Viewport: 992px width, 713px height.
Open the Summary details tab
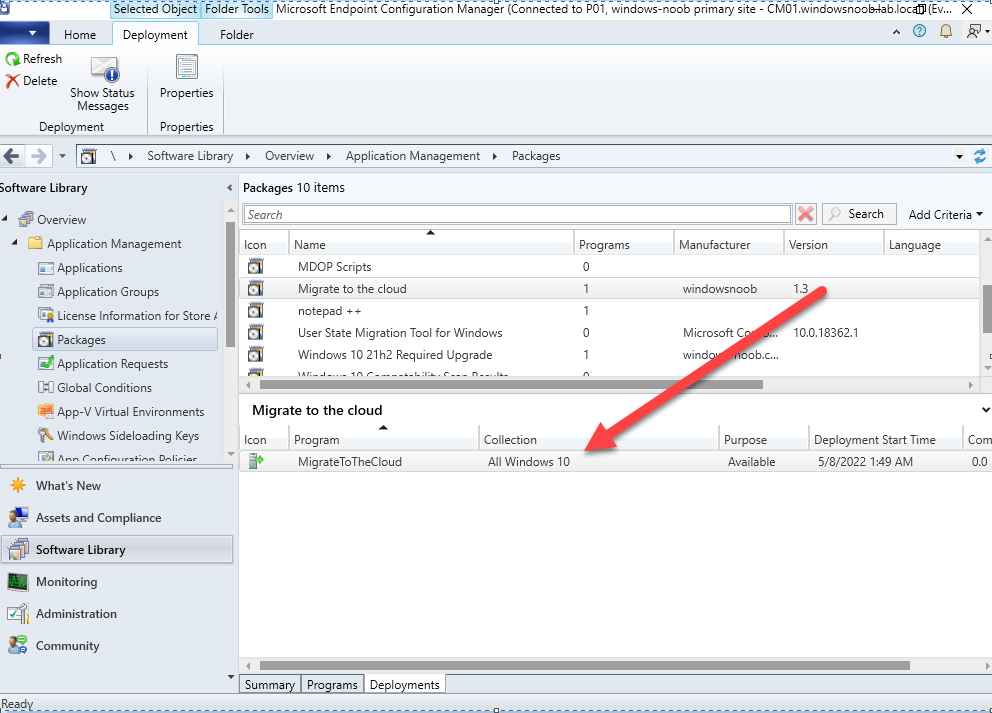pos(270,685)
